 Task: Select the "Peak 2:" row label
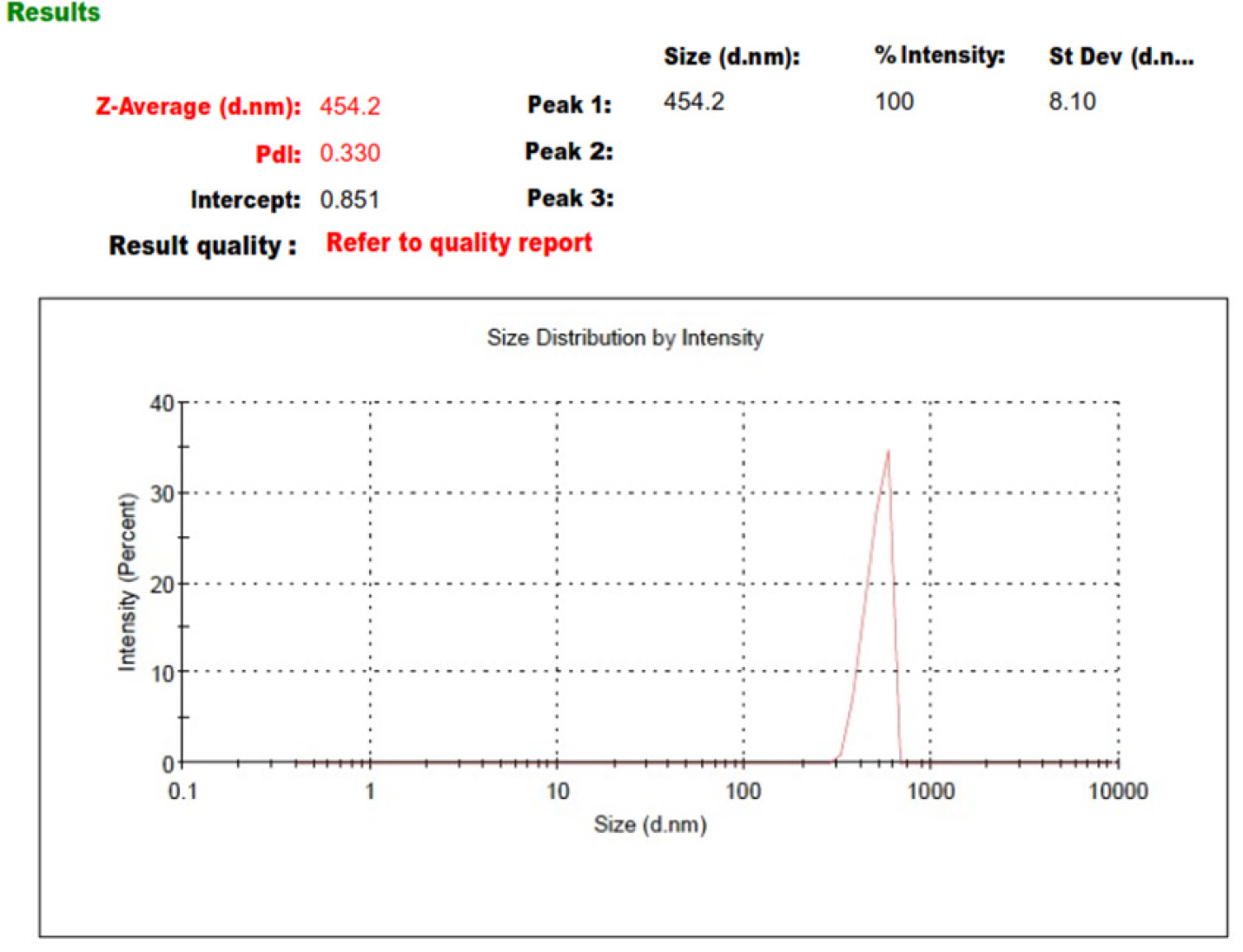tap(570, 151)
